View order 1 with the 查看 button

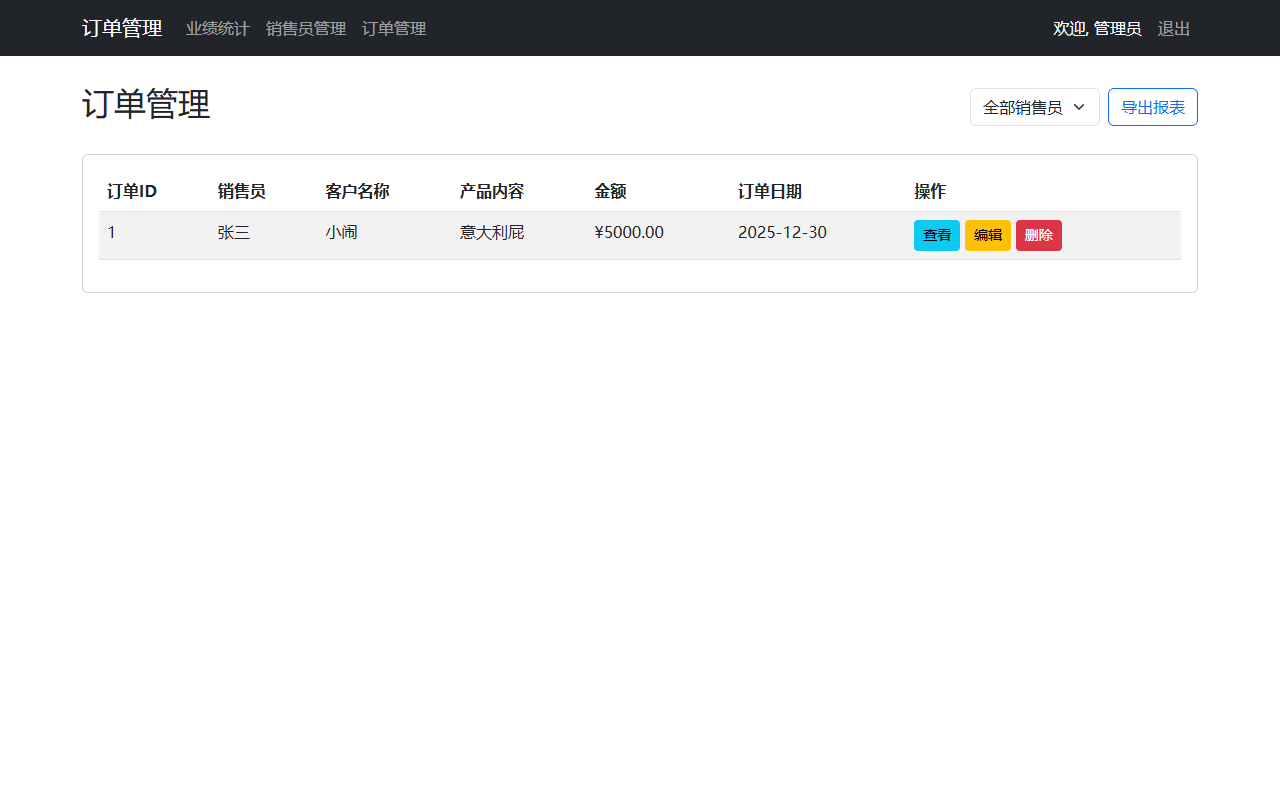[936, 235]
